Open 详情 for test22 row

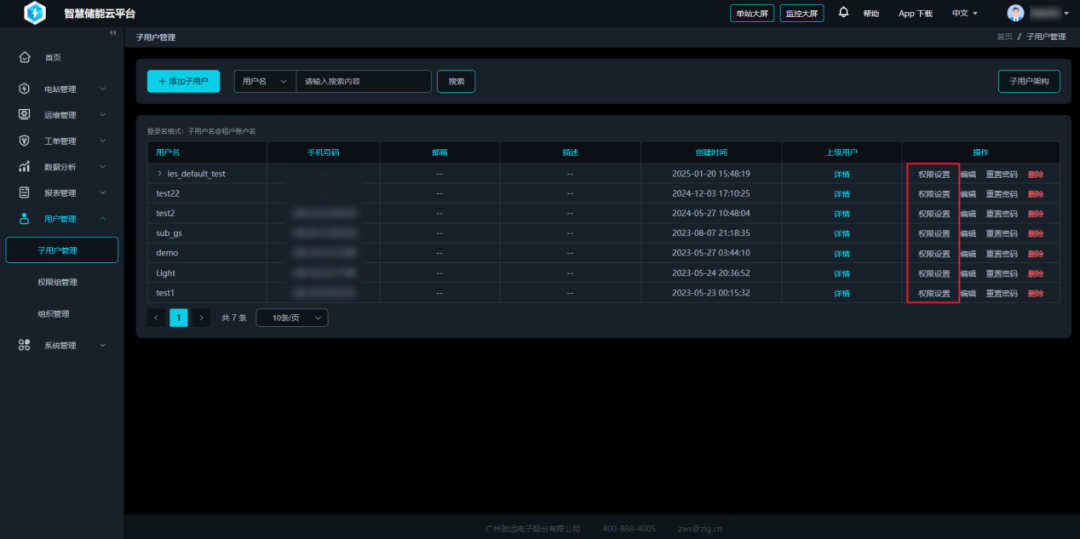(x=842, y=194)
